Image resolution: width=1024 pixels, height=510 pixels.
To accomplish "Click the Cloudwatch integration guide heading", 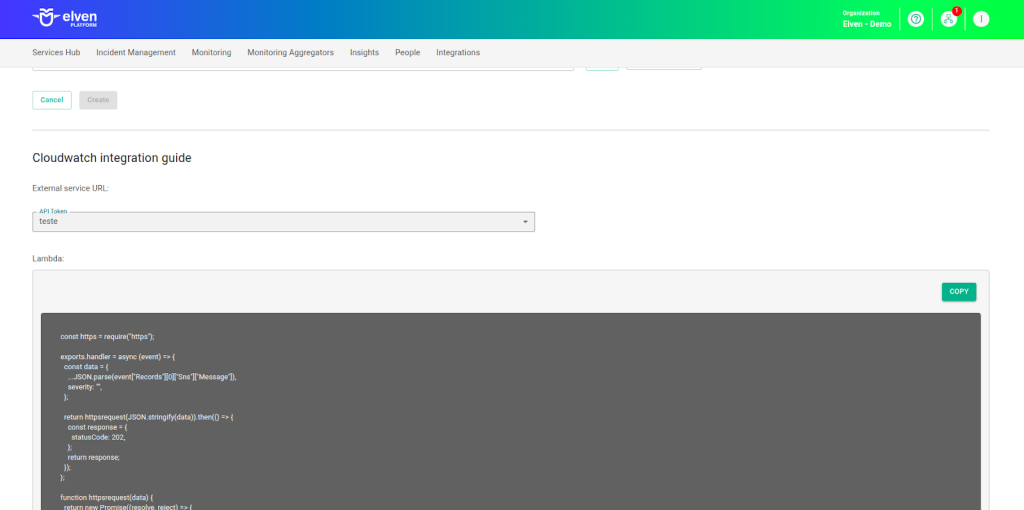I will click(111, 158).
